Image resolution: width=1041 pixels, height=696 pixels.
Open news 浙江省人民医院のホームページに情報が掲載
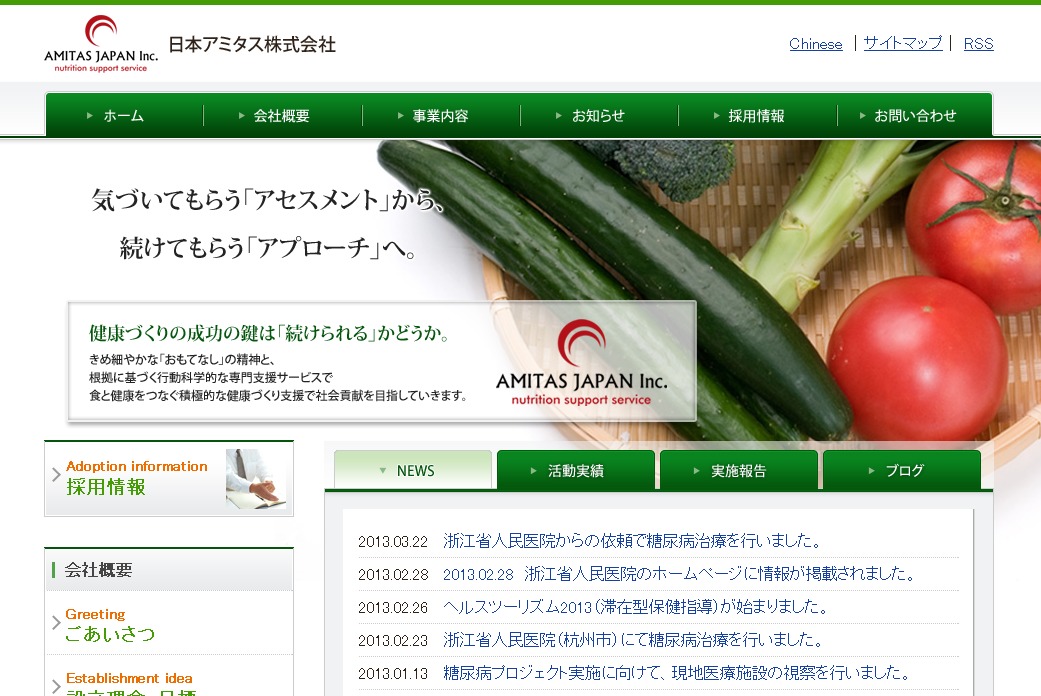coord(679,574)
